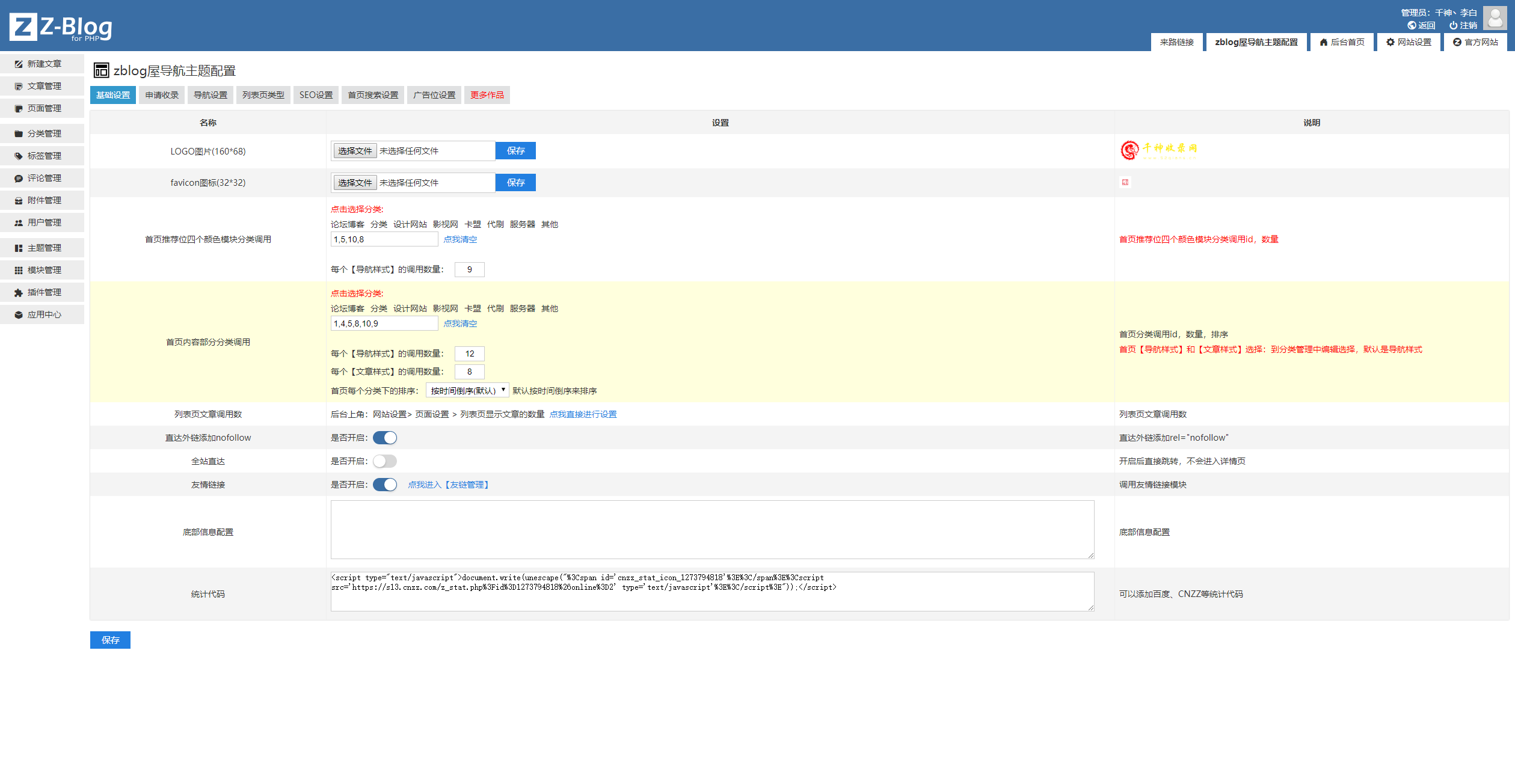Viewport: 1515px width, 784px height.
Task: Open the user management people icon
Action: [19, 222]
